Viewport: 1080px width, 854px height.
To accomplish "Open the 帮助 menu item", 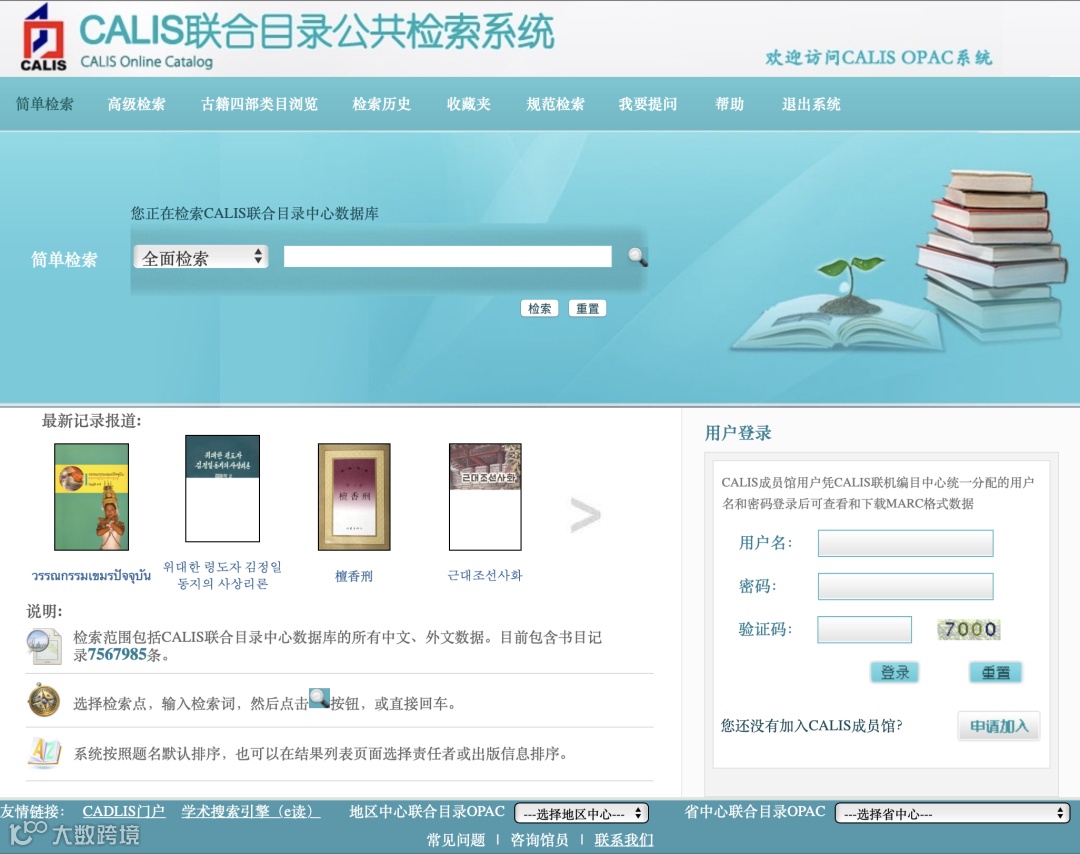I will [x=729, y=104].
